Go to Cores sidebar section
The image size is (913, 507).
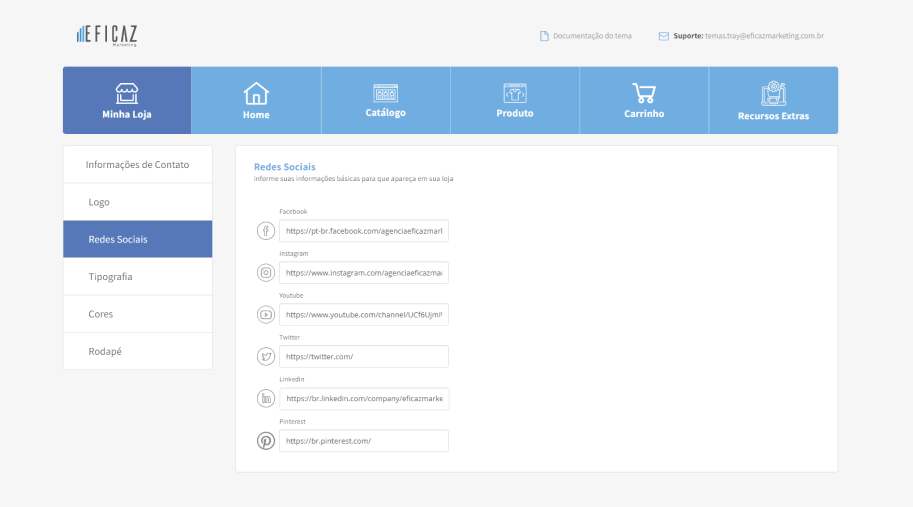tap(137, 314)
